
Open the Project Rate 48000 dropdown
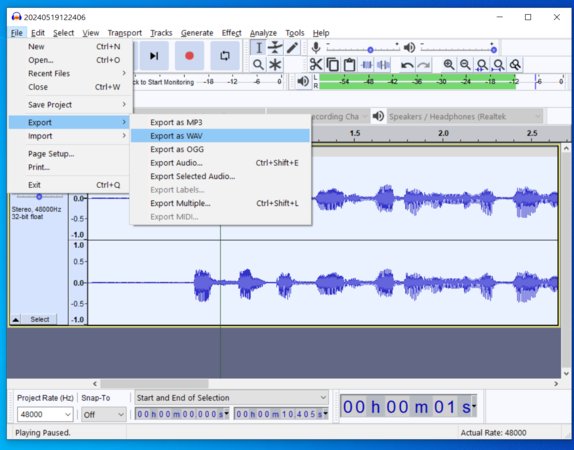[45, 414]
